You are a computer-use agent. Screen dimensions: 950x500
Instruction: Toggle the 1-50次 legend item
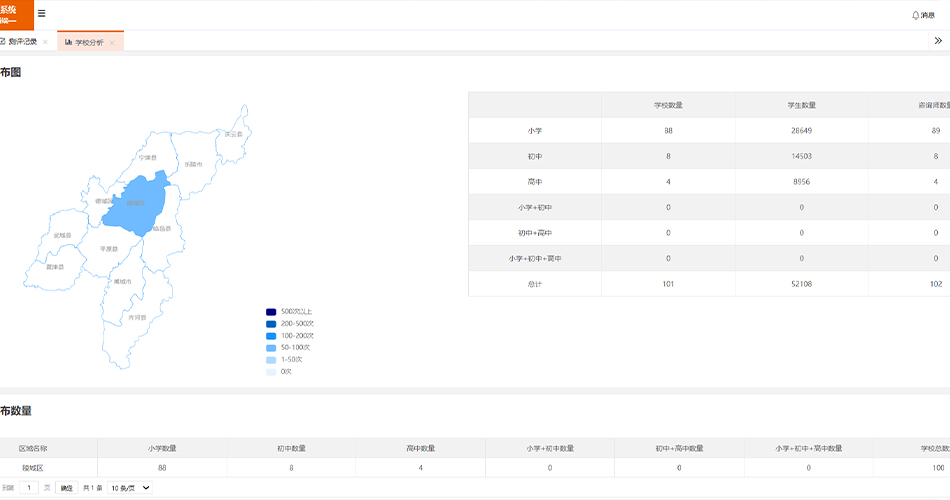coord(291,359)
